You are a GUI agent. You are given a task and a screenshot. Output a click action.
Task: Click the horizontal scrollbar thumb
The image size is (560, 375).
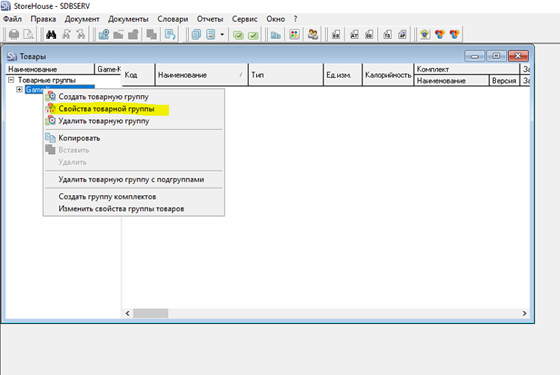click(x=150, y=313)
